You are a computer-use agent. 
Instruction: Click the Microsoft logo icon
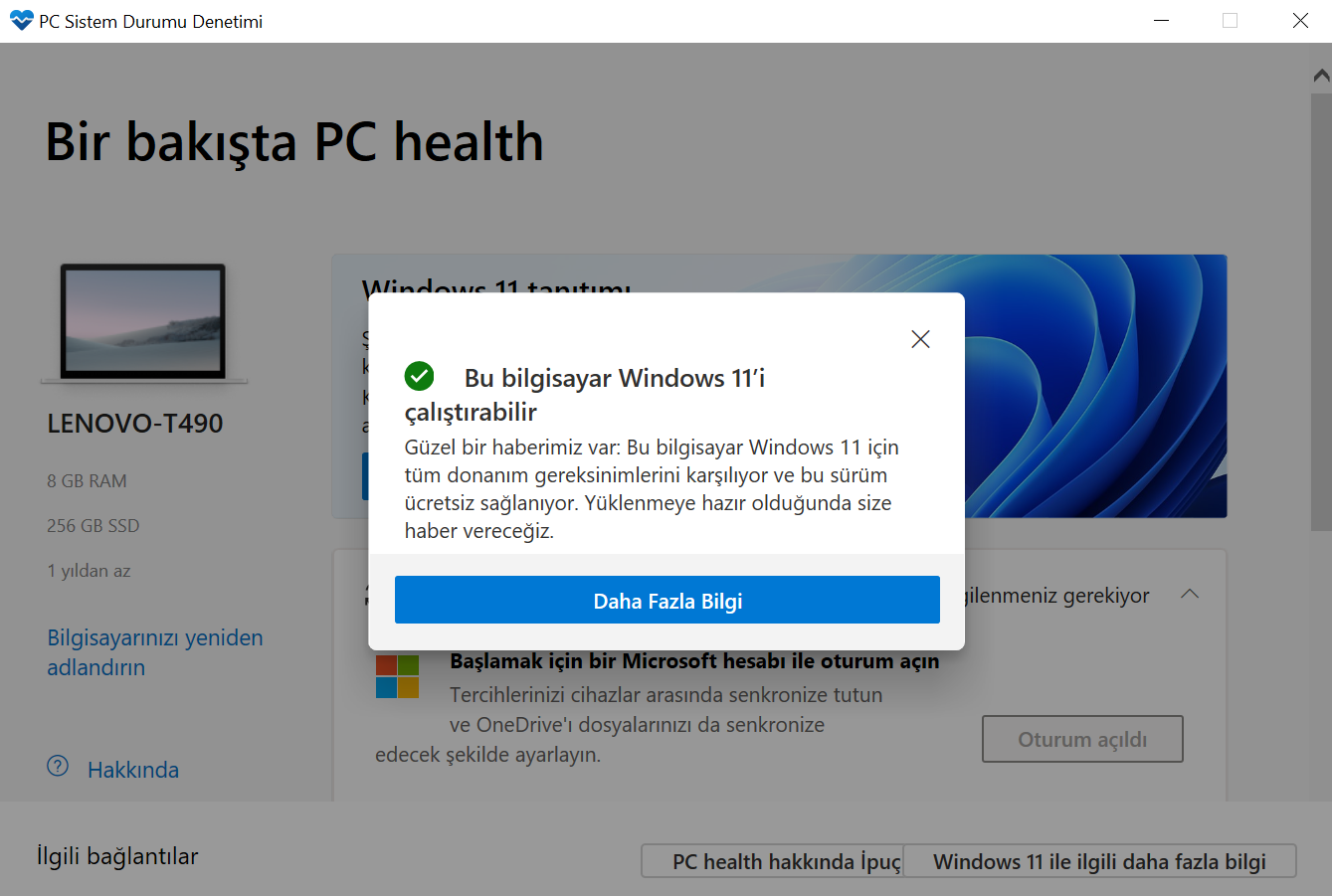coord(397,675)
